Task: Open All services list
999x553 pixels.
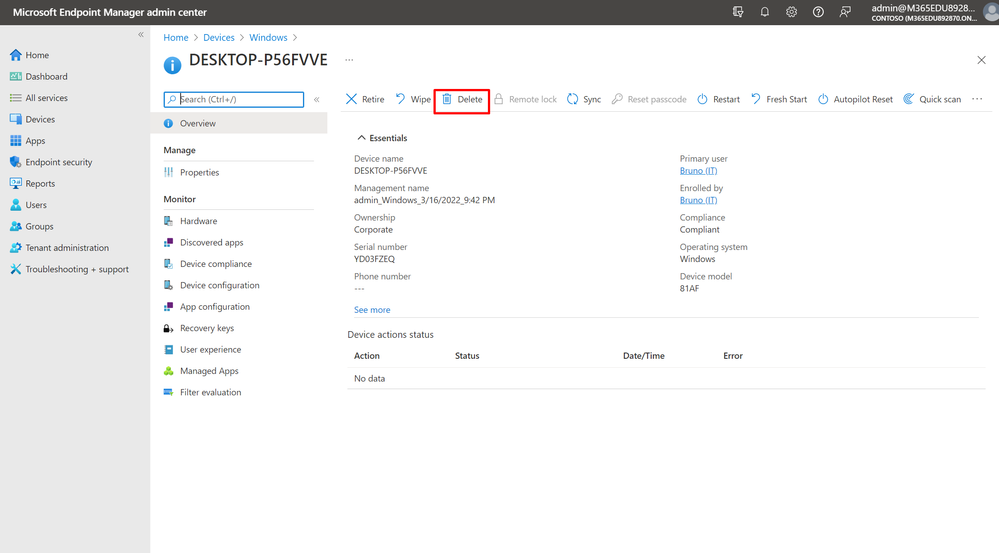Action: [38, 97]
